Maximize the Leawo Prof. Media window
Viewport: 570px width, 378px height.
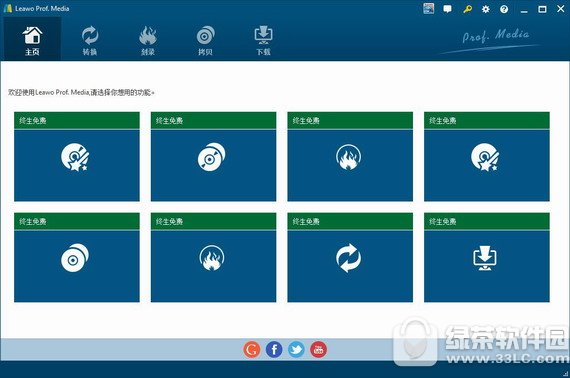(542, 9)
